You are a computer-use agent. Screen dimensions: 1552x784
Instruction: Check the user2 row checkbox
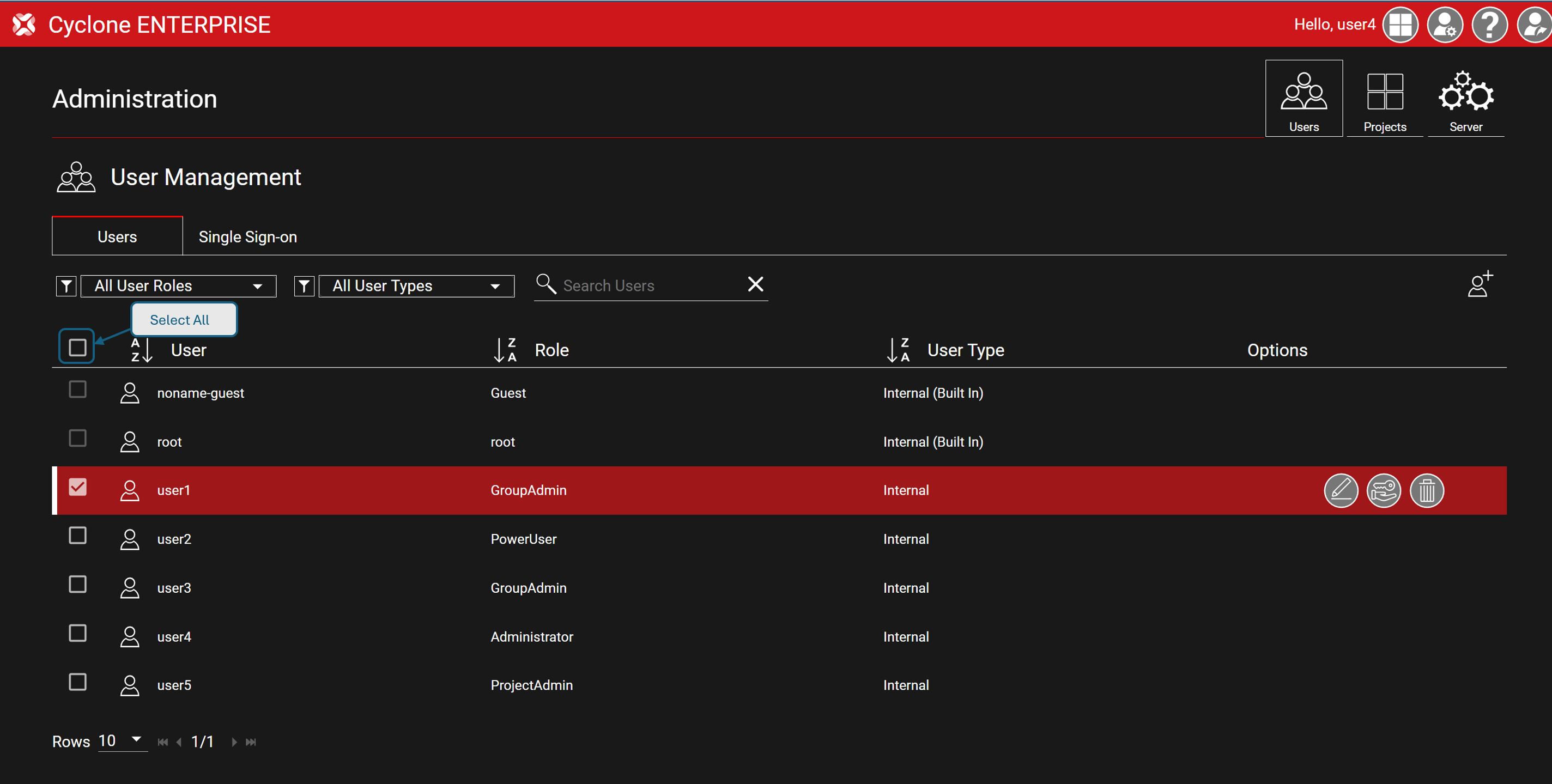[x=78, y=536]
